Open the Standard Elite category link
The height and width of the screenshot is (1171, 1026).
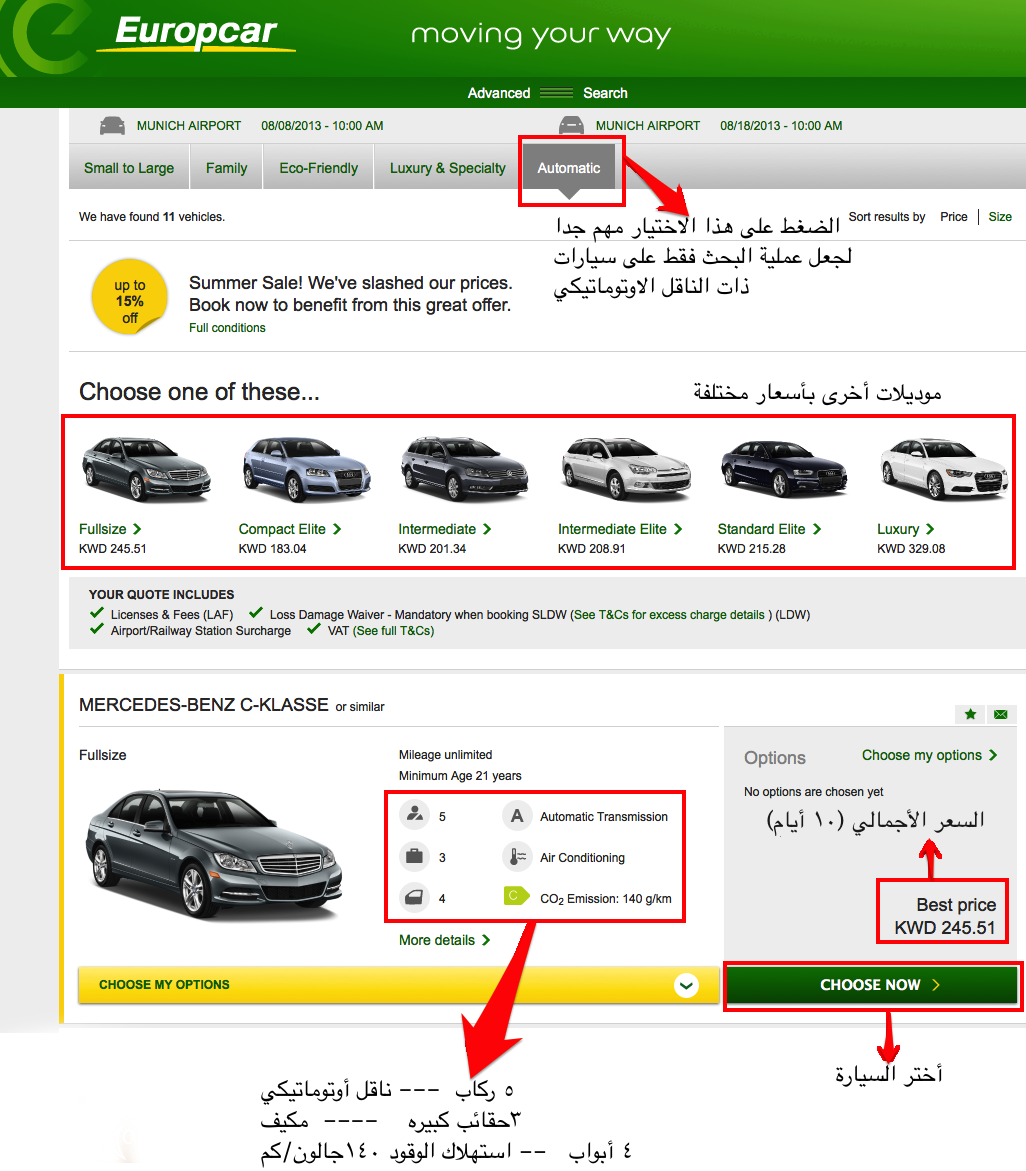(769, 529)
